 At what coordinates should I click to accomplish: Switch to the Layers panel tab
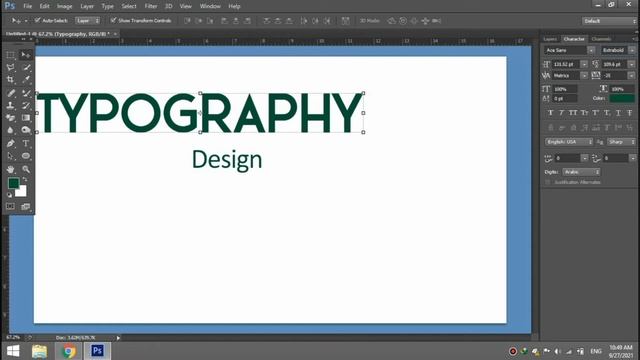pos(550,39)
